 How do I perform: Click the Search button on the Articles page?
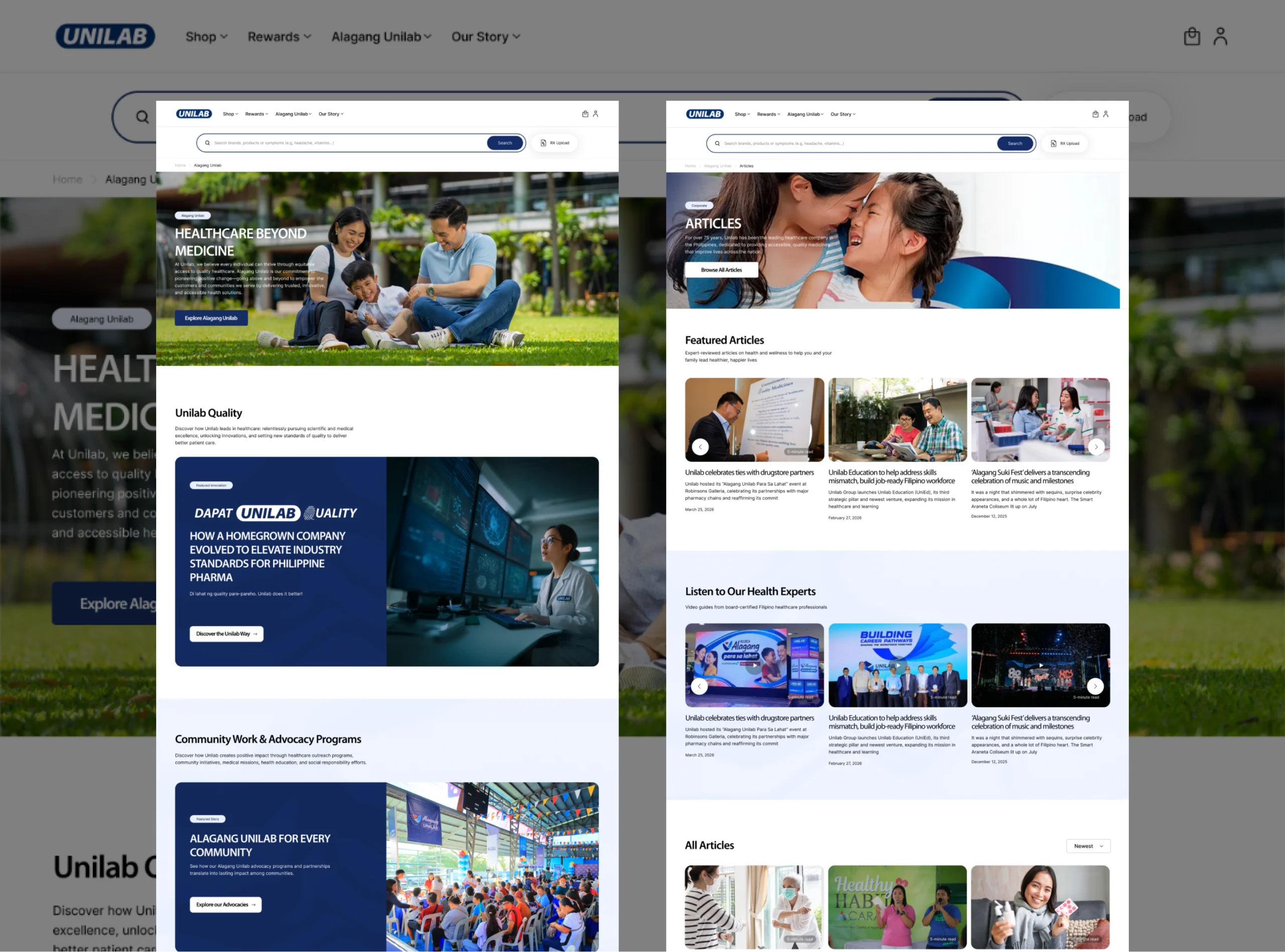click(1015, 144)
